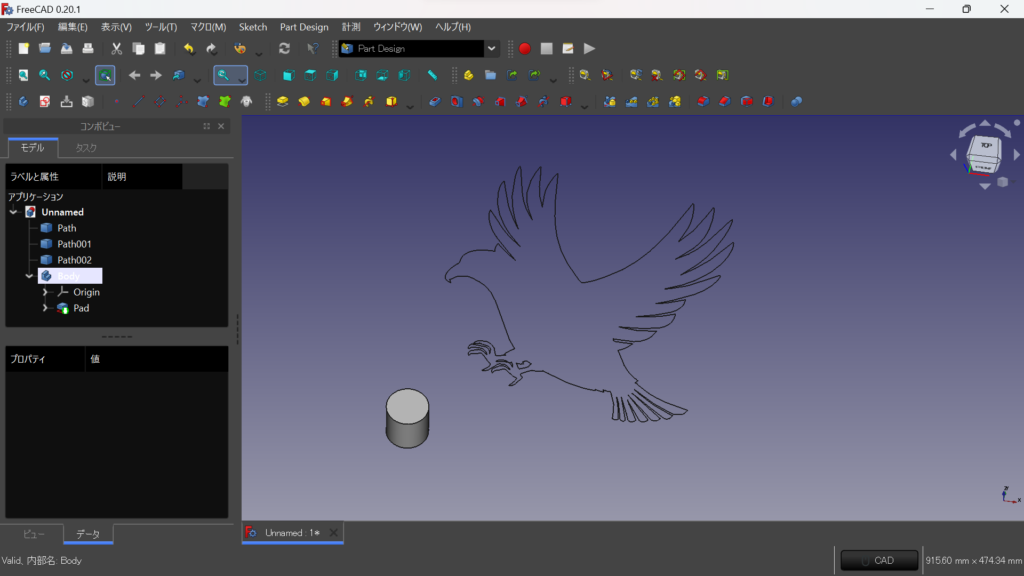
Task: Switch to the タスク tab
Action: [x=86, y=148]
